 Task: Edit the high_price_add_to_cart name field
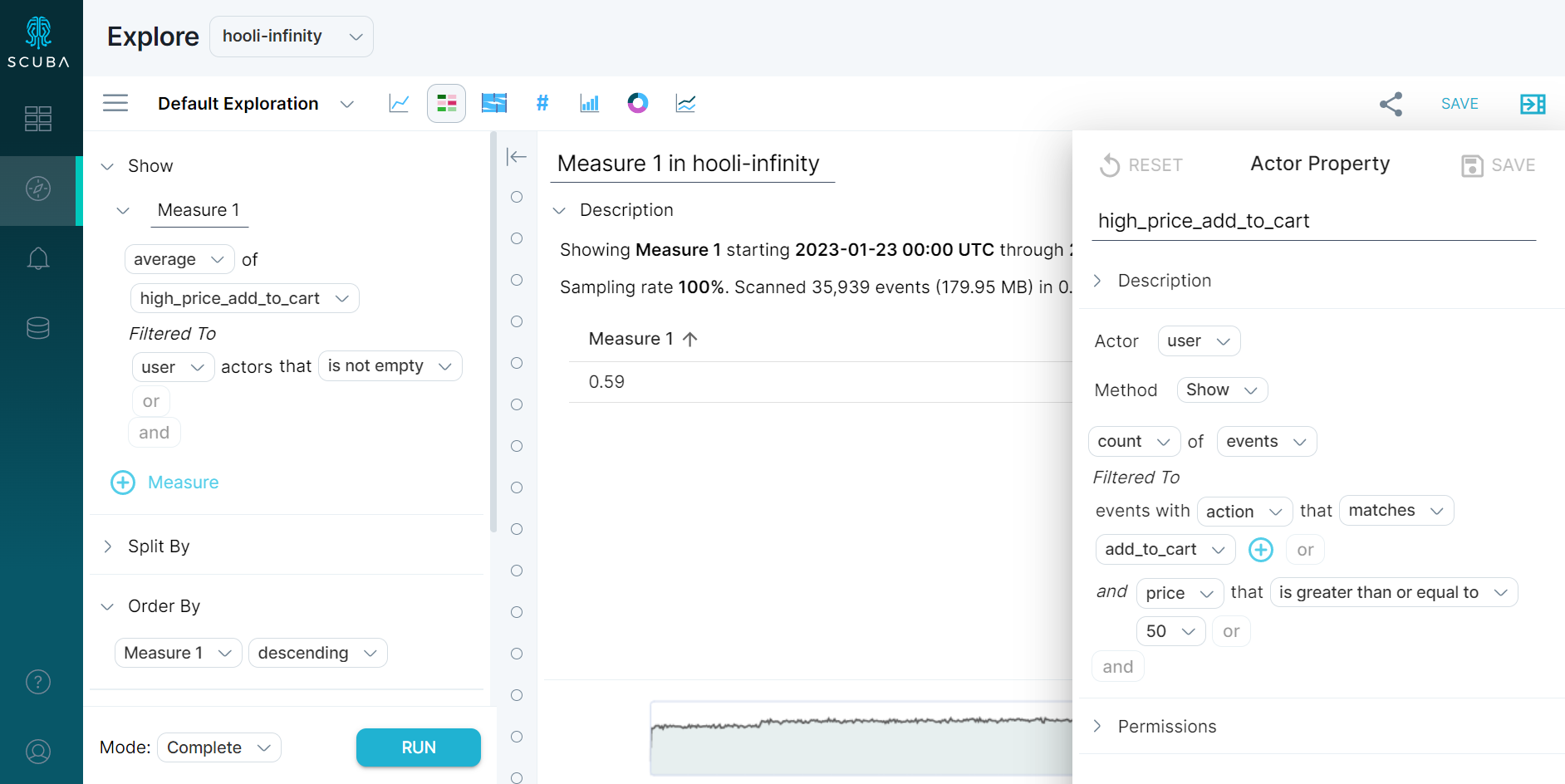pos(1313,221)
